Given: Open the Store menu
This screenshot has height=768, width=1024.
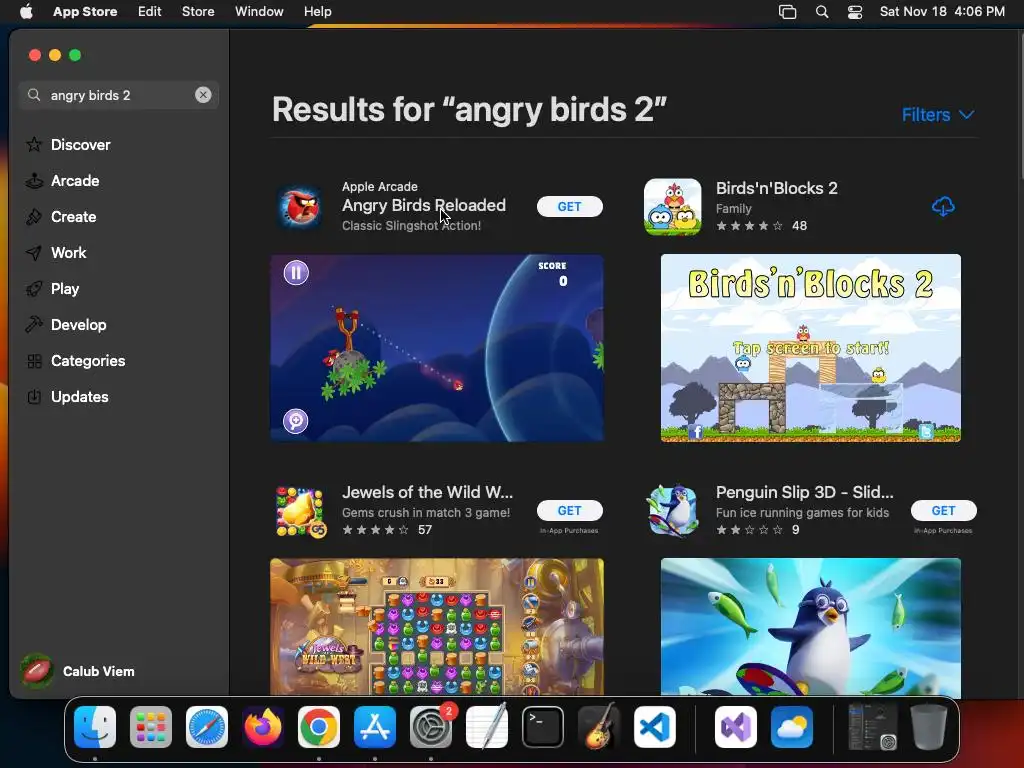Looking at the screenshot, I should (198, 12).
